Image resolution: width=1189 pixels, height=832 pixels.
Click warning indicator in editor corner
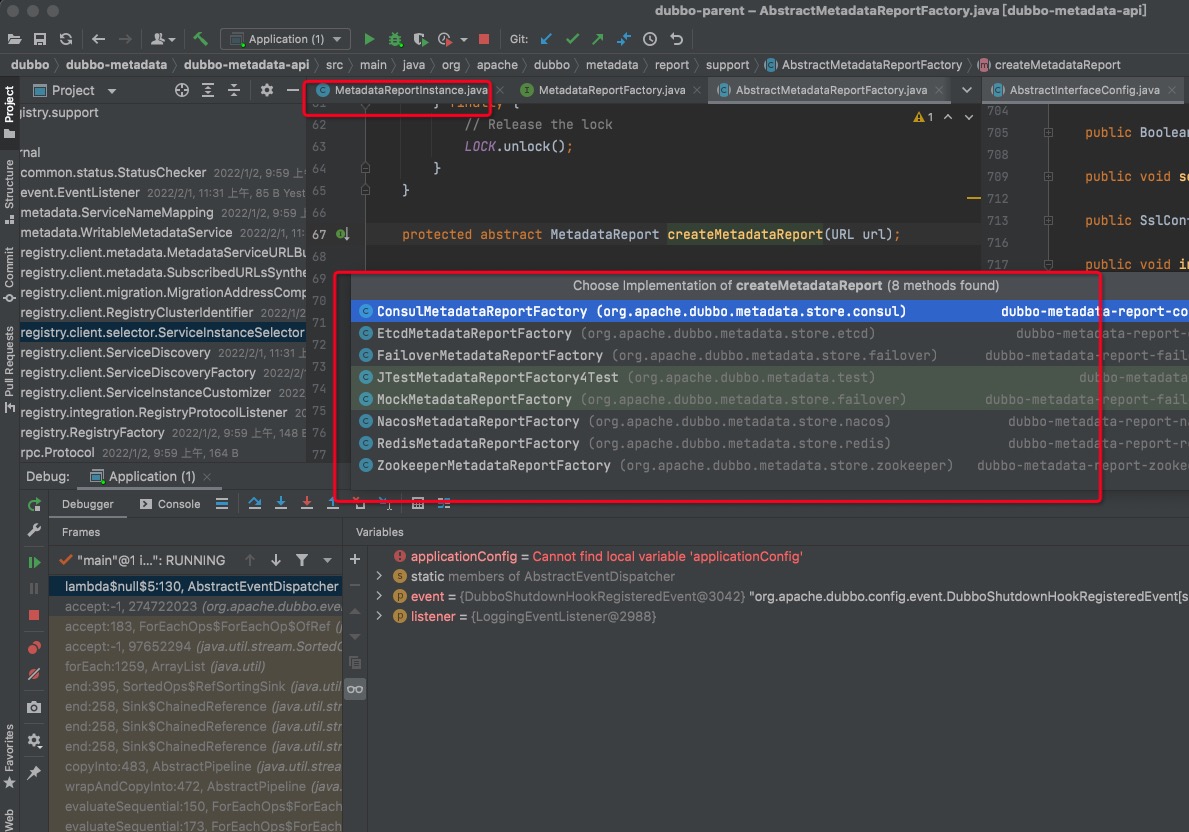tap(923, 117)
